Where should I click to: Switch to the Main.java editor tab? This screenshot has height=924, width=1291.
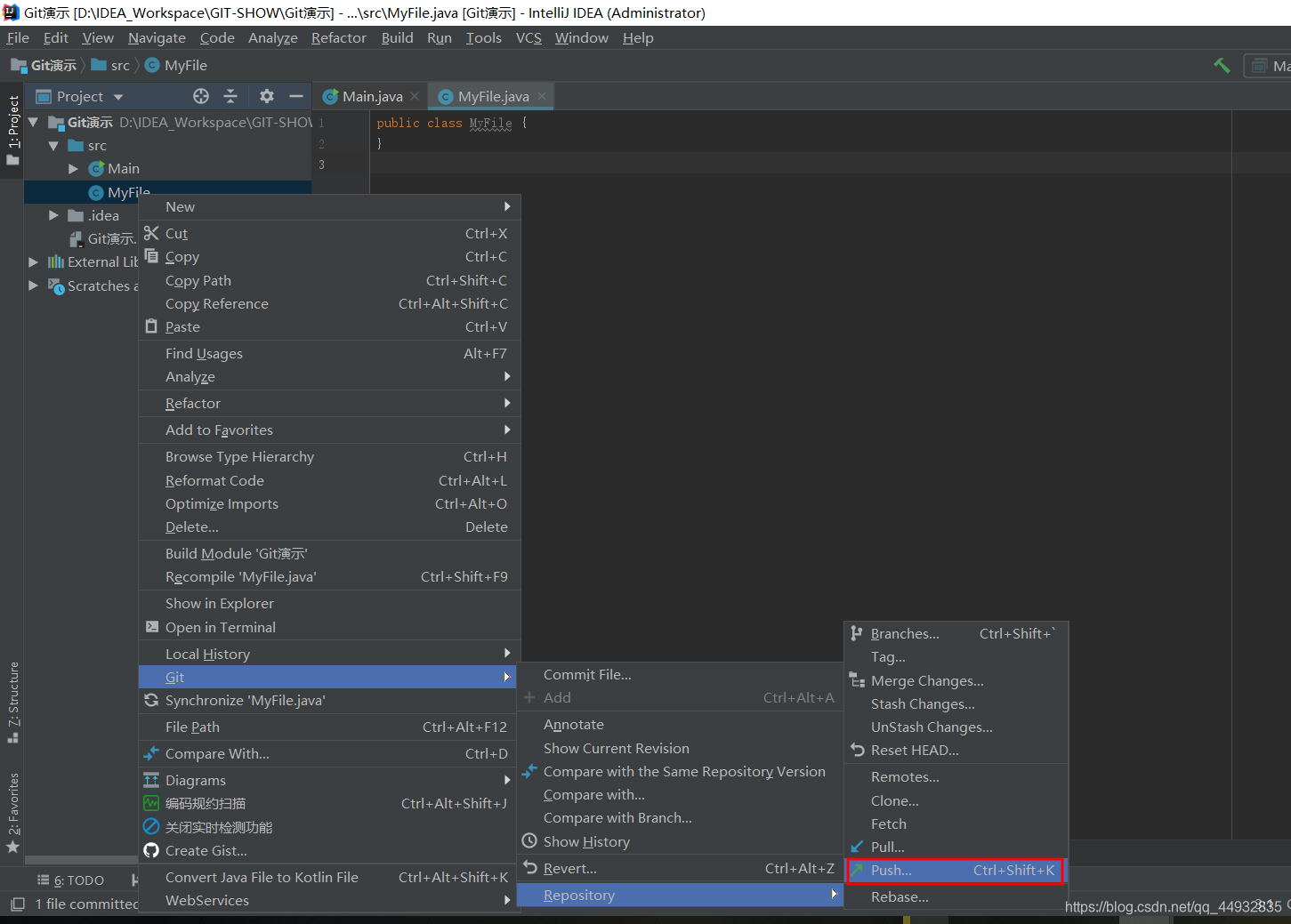click(372, 96)
